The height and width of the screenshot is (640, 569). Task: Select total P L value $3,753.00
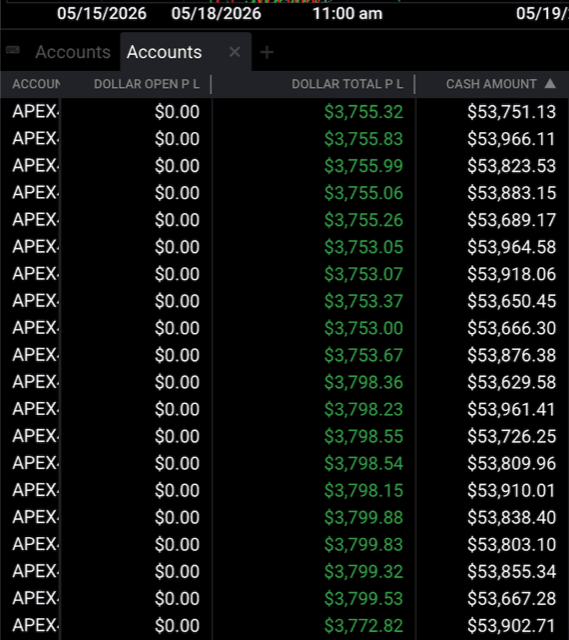363,328
